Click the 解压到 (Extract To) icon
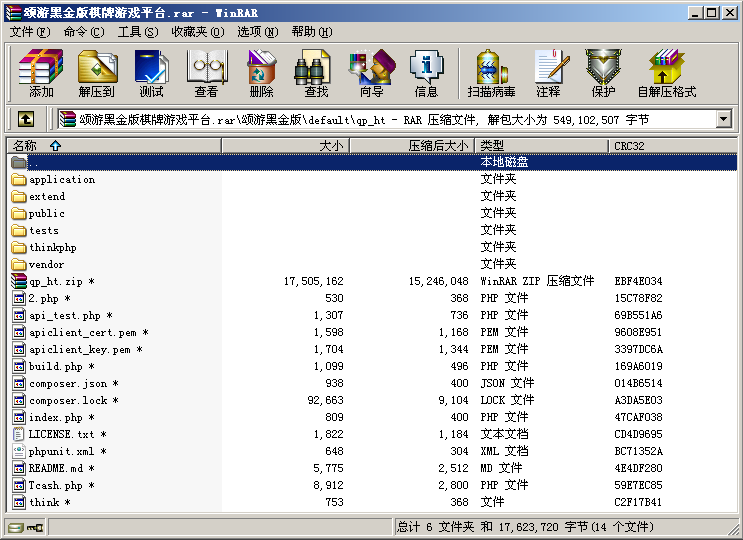The height and width of the screenshot is (540, 743). (x=96, y=74)
